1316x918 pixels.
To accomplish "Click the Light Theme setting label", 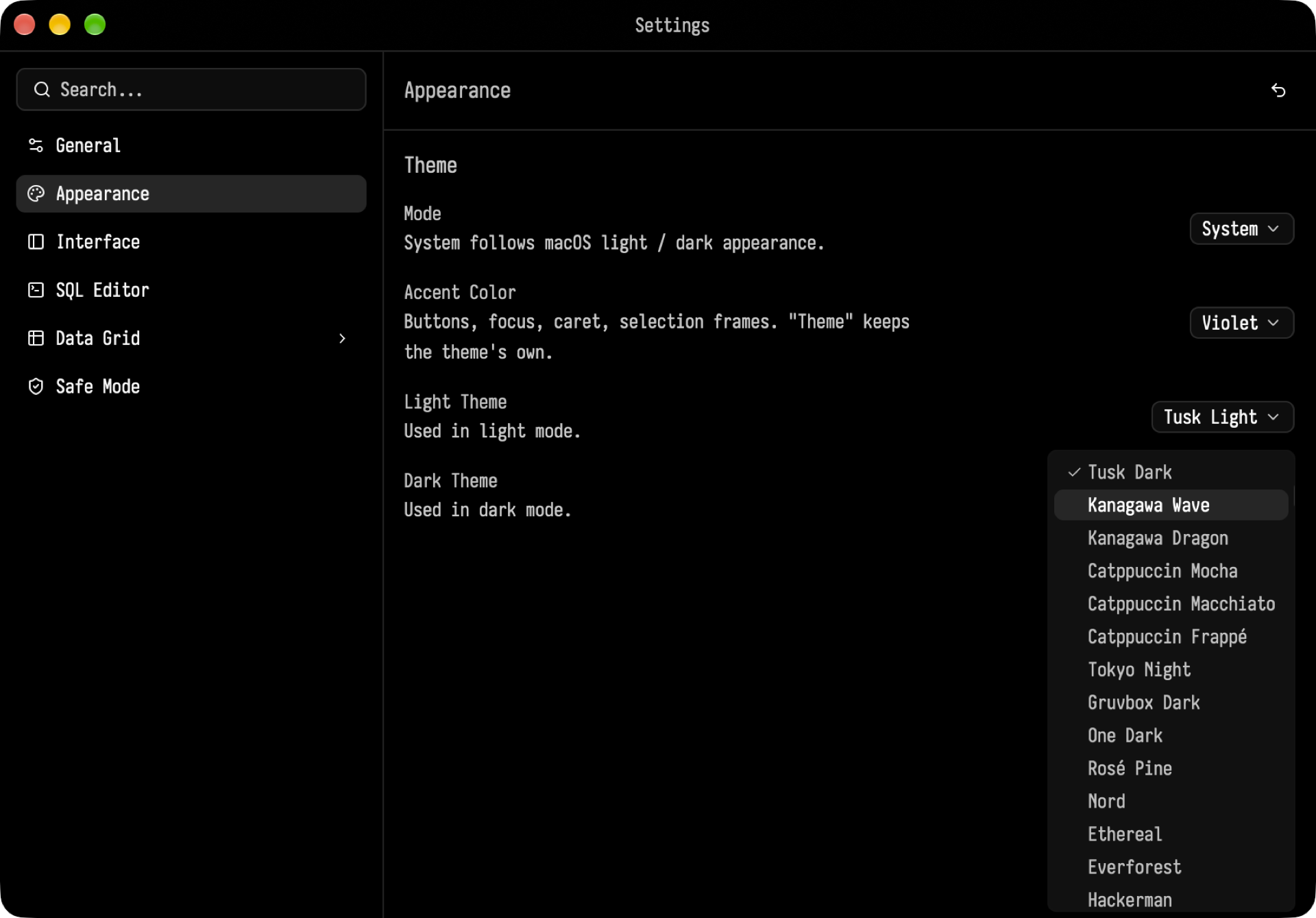I will [x=455, y=402].
